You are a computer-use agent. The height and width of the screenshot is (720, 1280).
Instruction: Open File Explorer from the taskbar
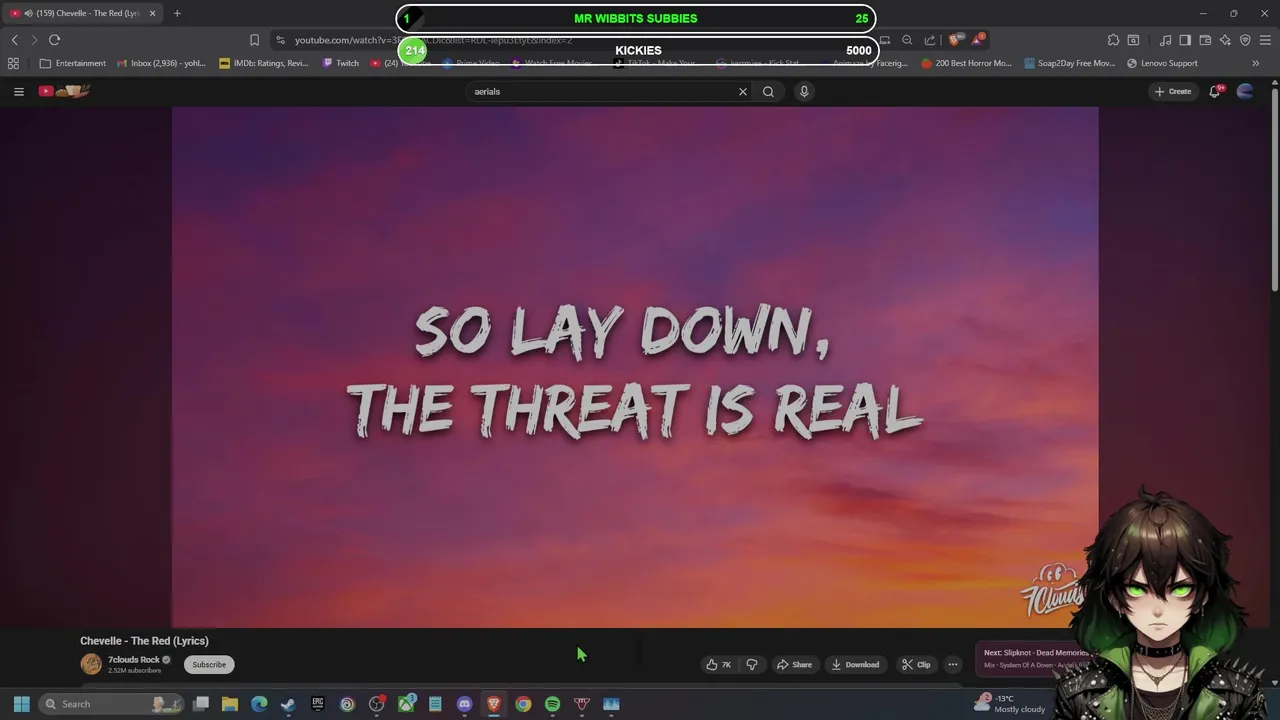[x=230, y=704]
